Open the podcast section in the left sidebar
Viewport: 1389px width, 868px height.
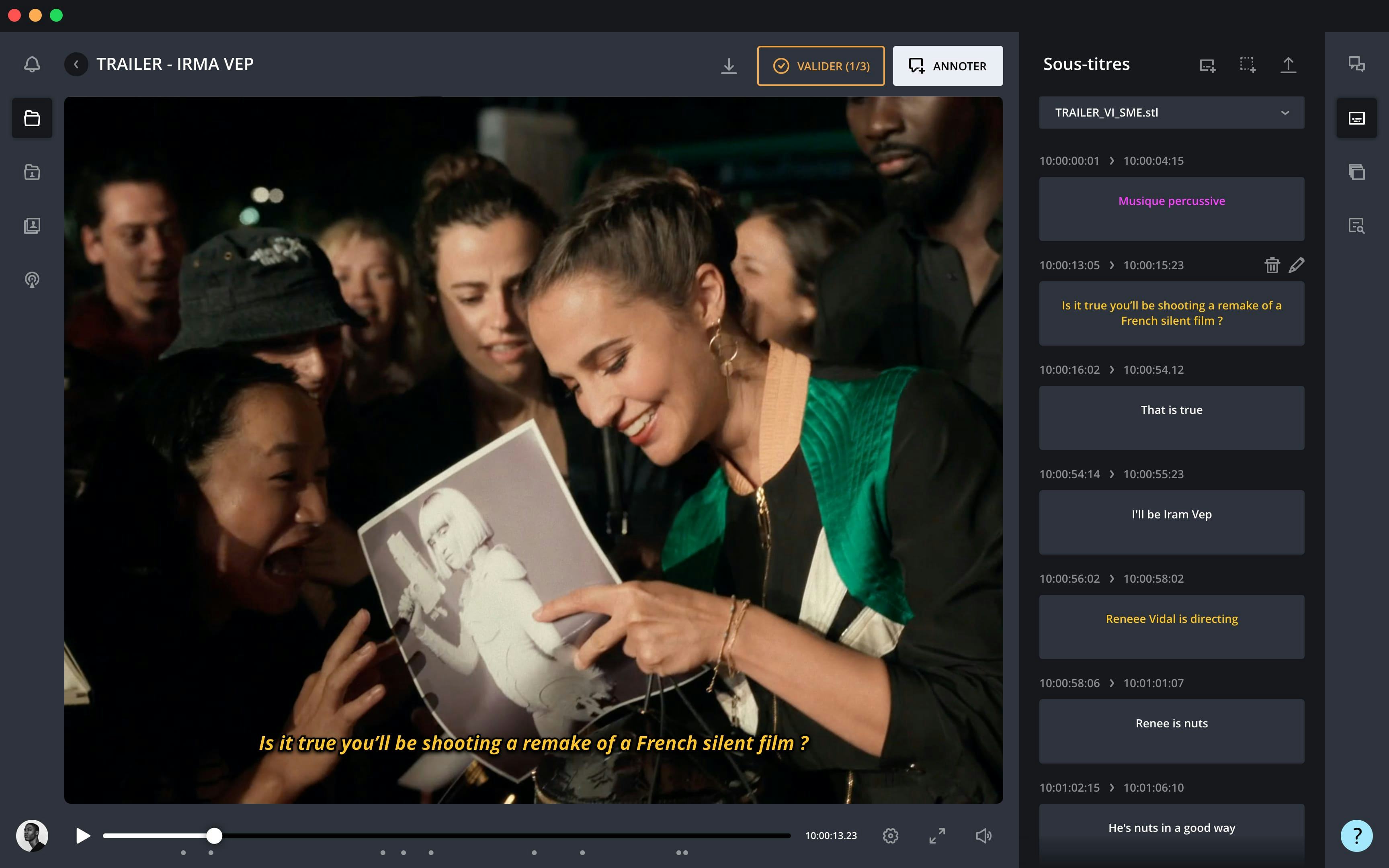coord(32,280)
